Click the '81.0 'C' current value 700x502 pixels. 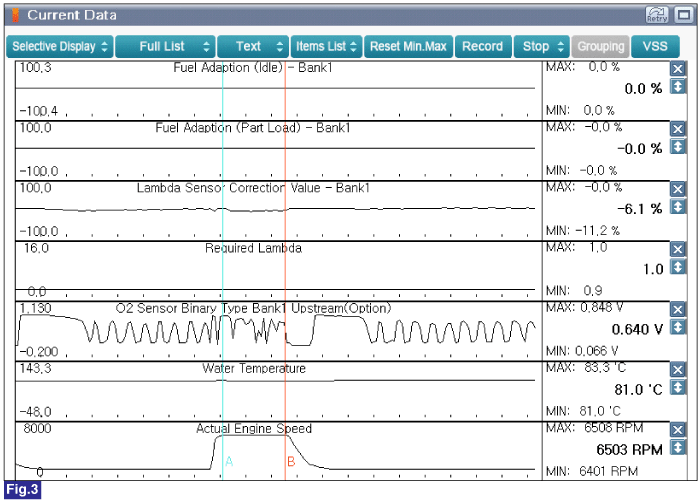[x=638, y=390]
